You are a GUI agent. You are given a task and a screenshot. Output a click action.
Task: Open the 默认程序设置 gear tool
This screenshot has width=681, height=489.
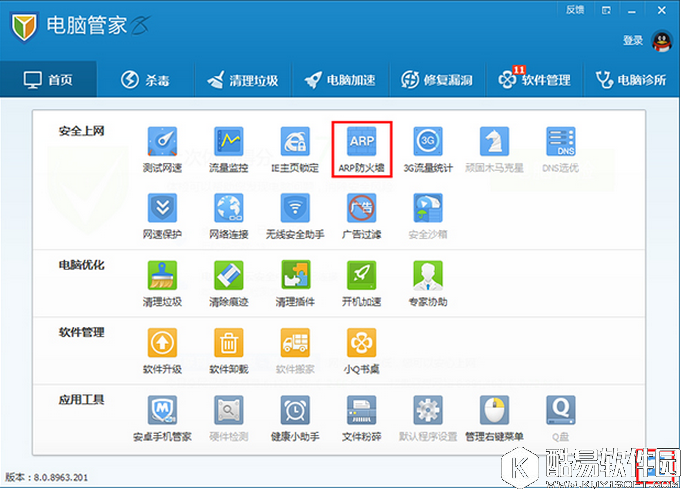[428, 418]
